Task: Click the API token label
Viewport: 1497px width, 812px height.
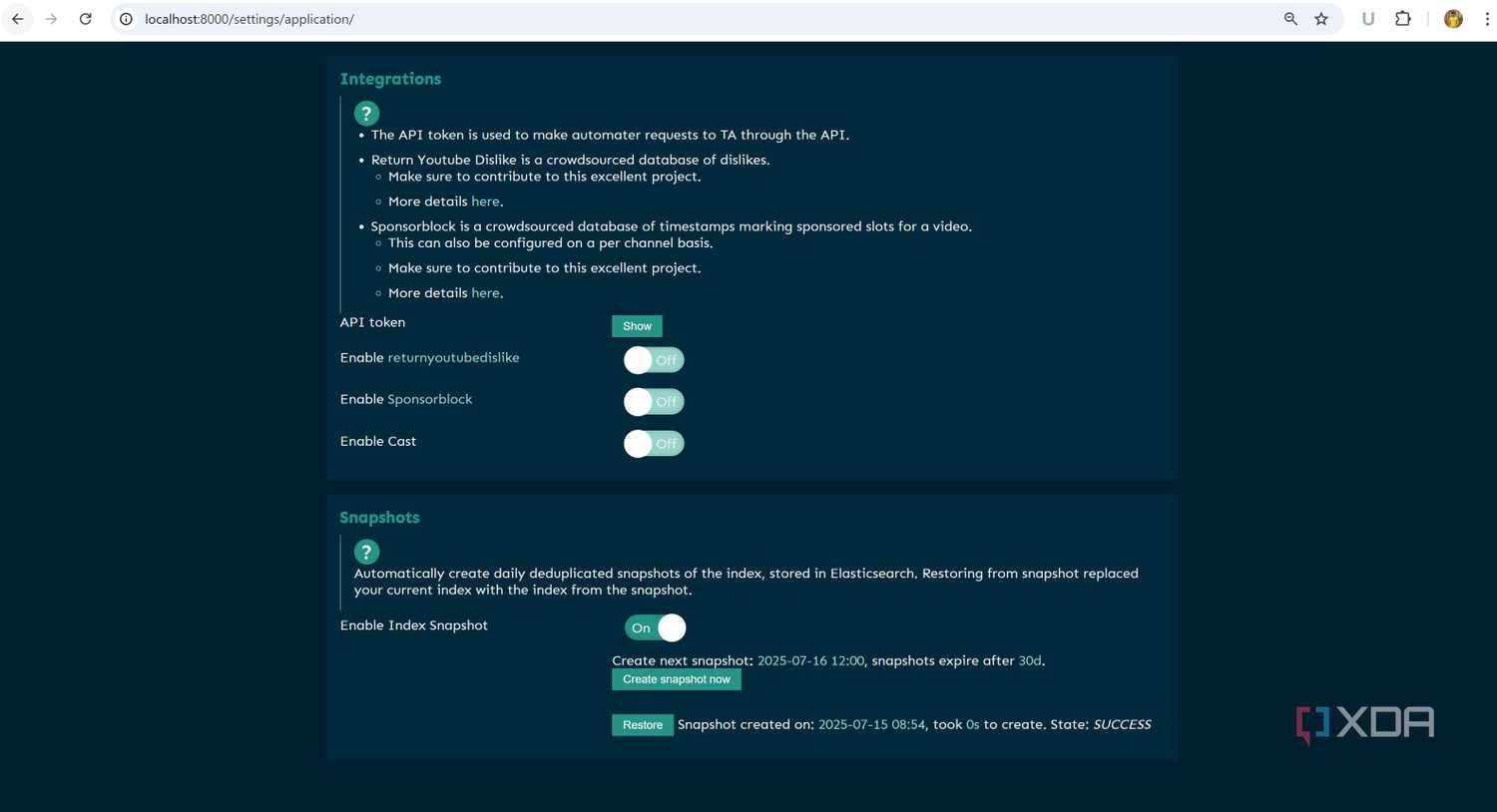Action: pos(372,322)
